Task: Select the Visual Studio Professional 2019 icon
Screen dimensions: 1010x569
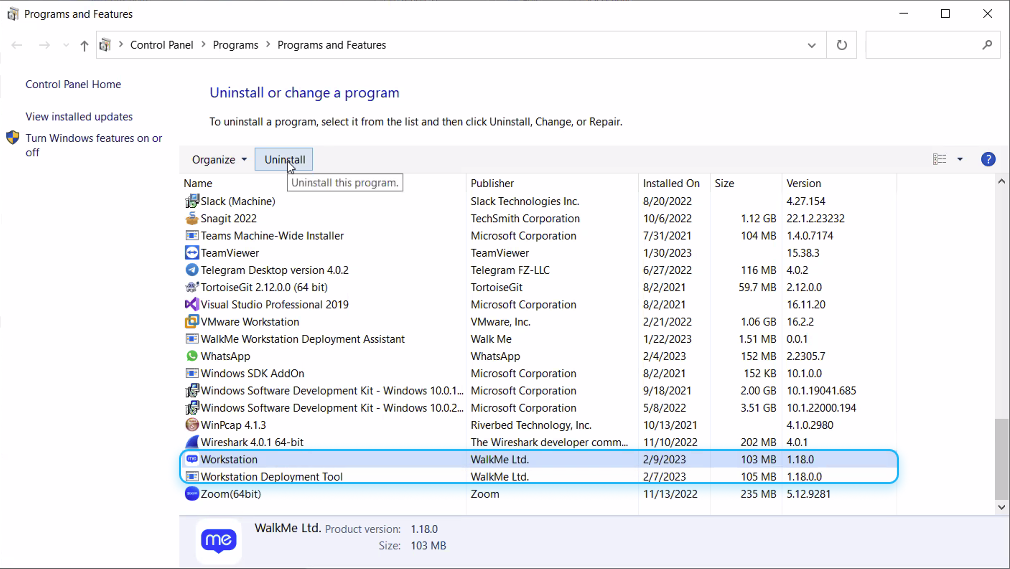Action: coord(192,304)
